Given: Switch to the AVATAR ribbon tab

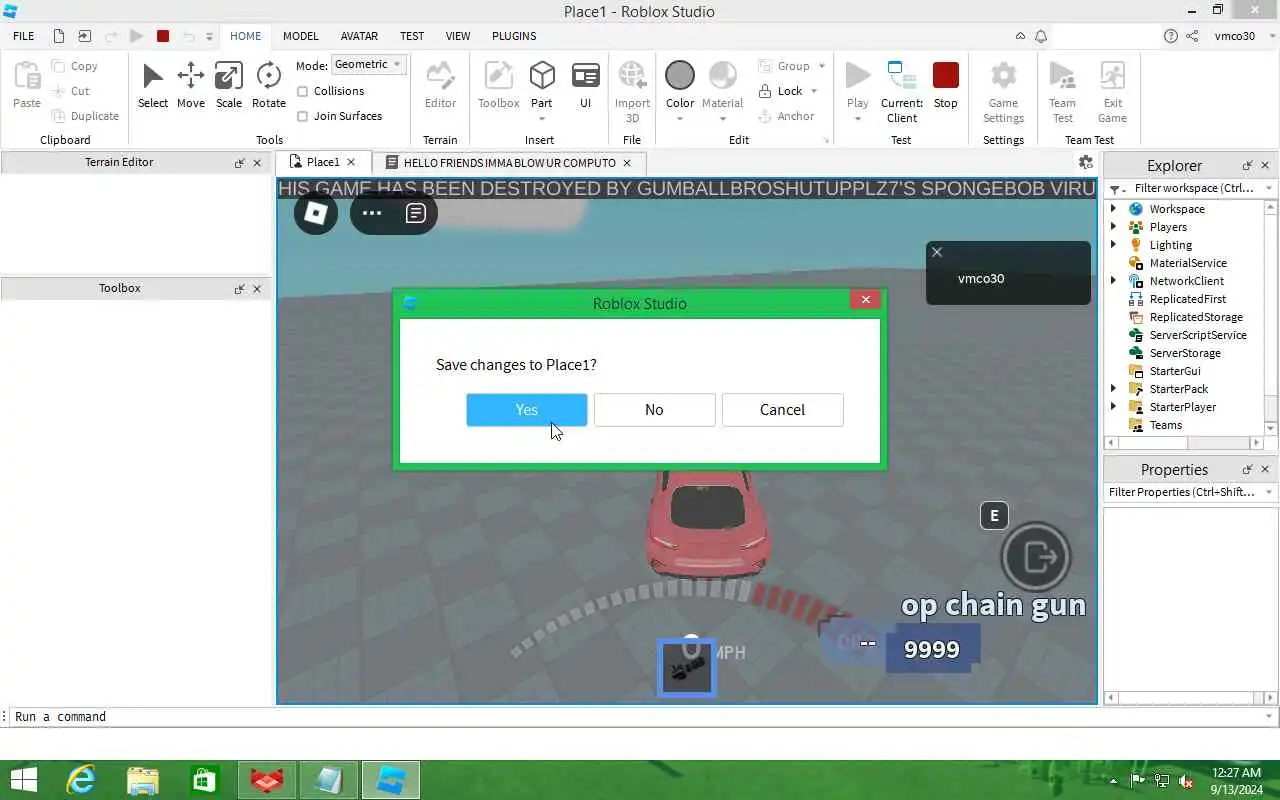Looking at the screenshot, I should point(359,36).
